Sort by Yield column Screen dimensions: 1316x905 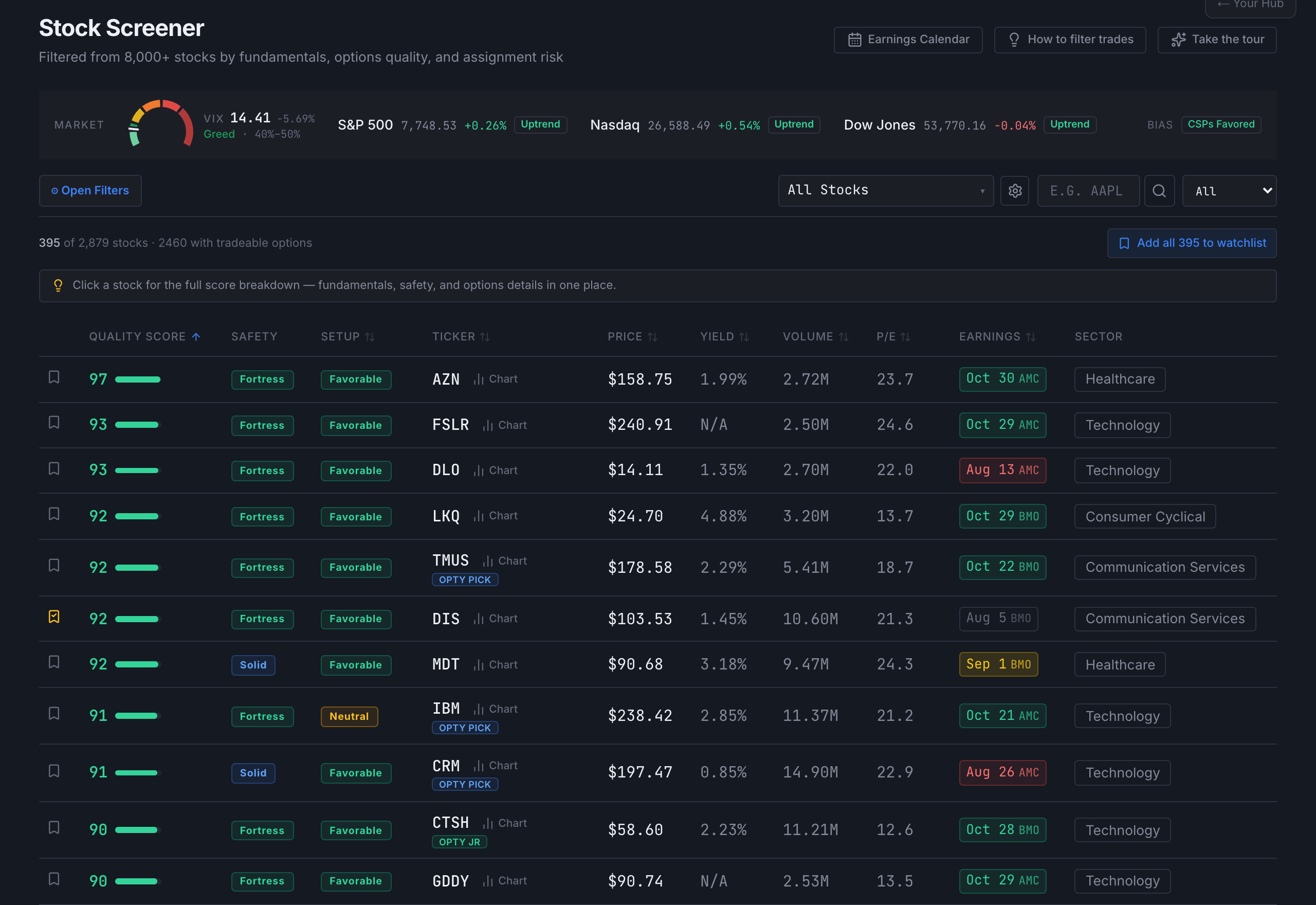pos(724,337)
